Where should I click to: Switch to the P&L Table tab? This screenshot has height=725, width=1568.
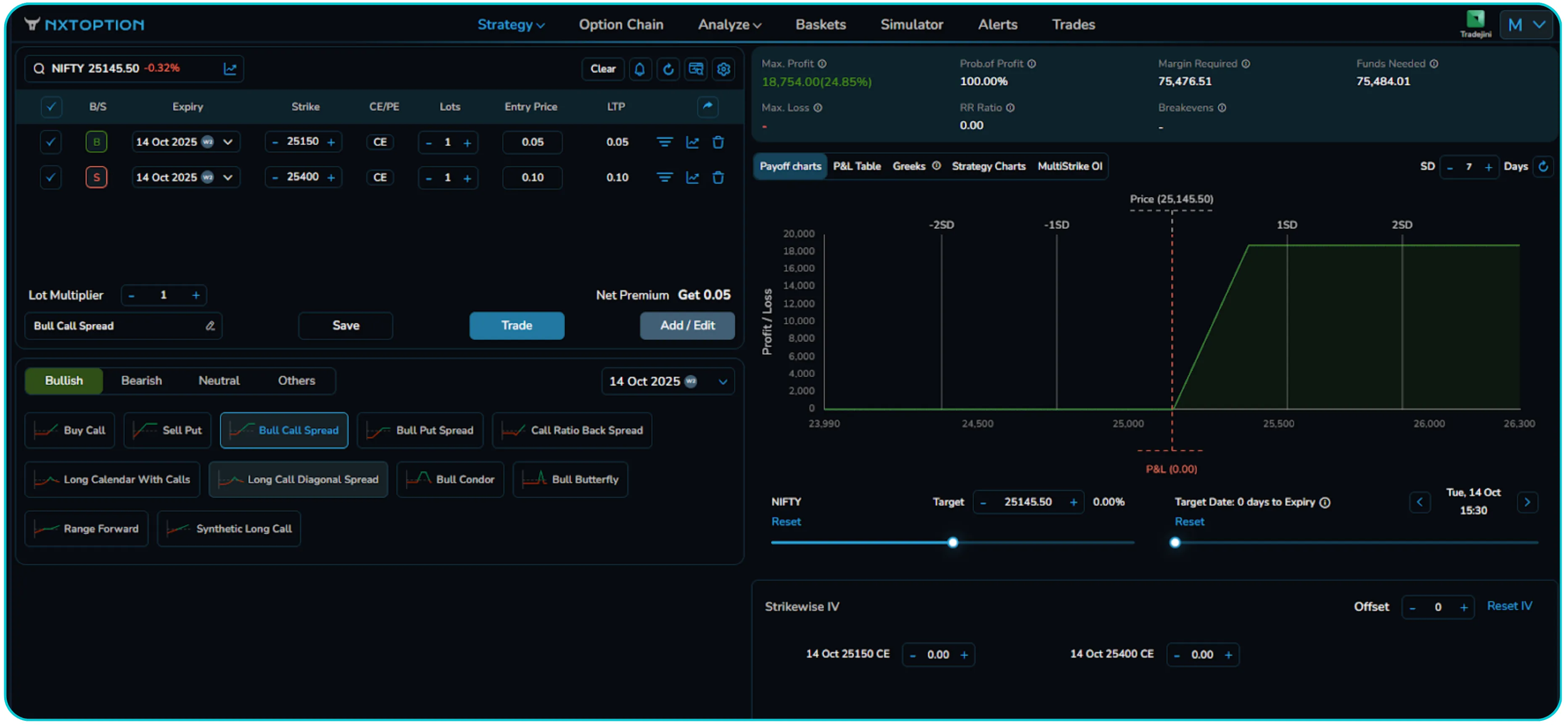point(856,166)
